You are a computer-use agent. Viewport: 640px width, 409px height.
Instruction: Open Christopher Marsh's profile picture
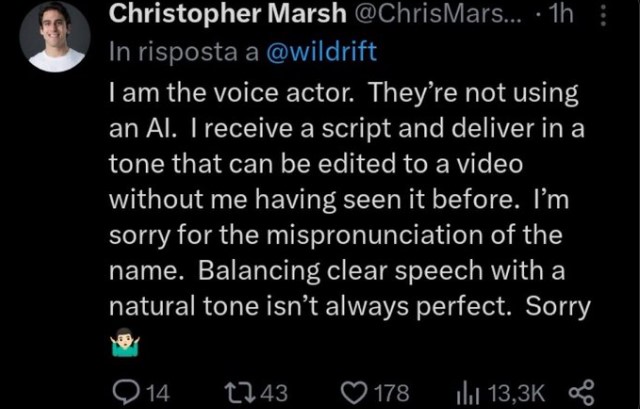pos(57,37)
